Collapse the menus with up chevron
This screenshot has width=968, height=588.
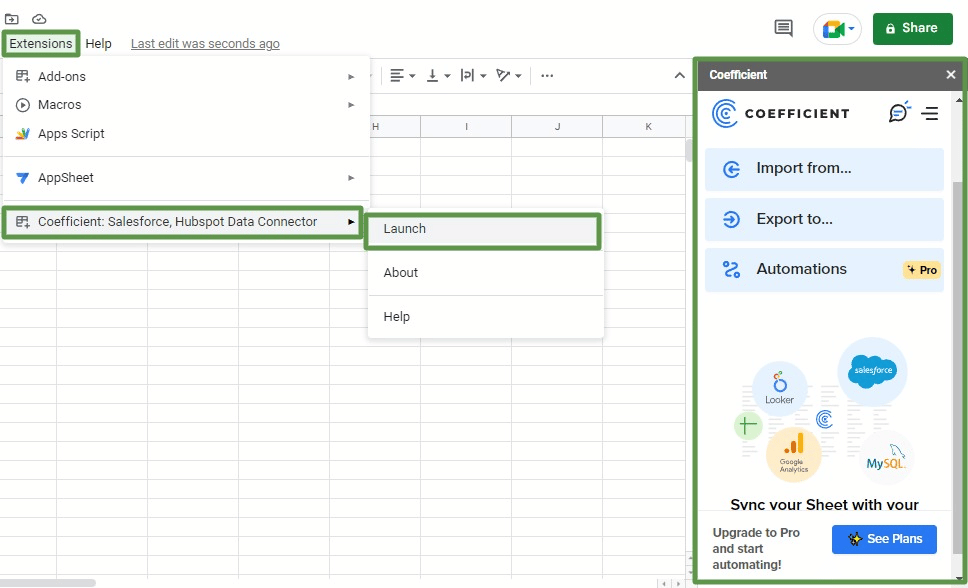tap(679, 75)
